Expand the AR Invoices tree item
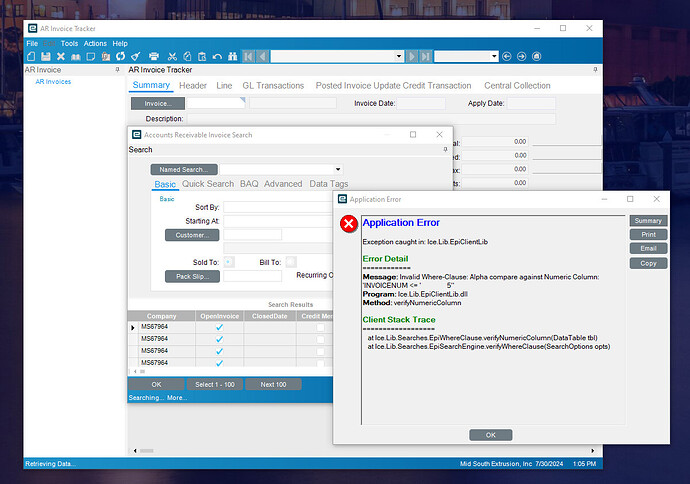The width and height of the screenshot is (690, 484). [x=53, y=82]
